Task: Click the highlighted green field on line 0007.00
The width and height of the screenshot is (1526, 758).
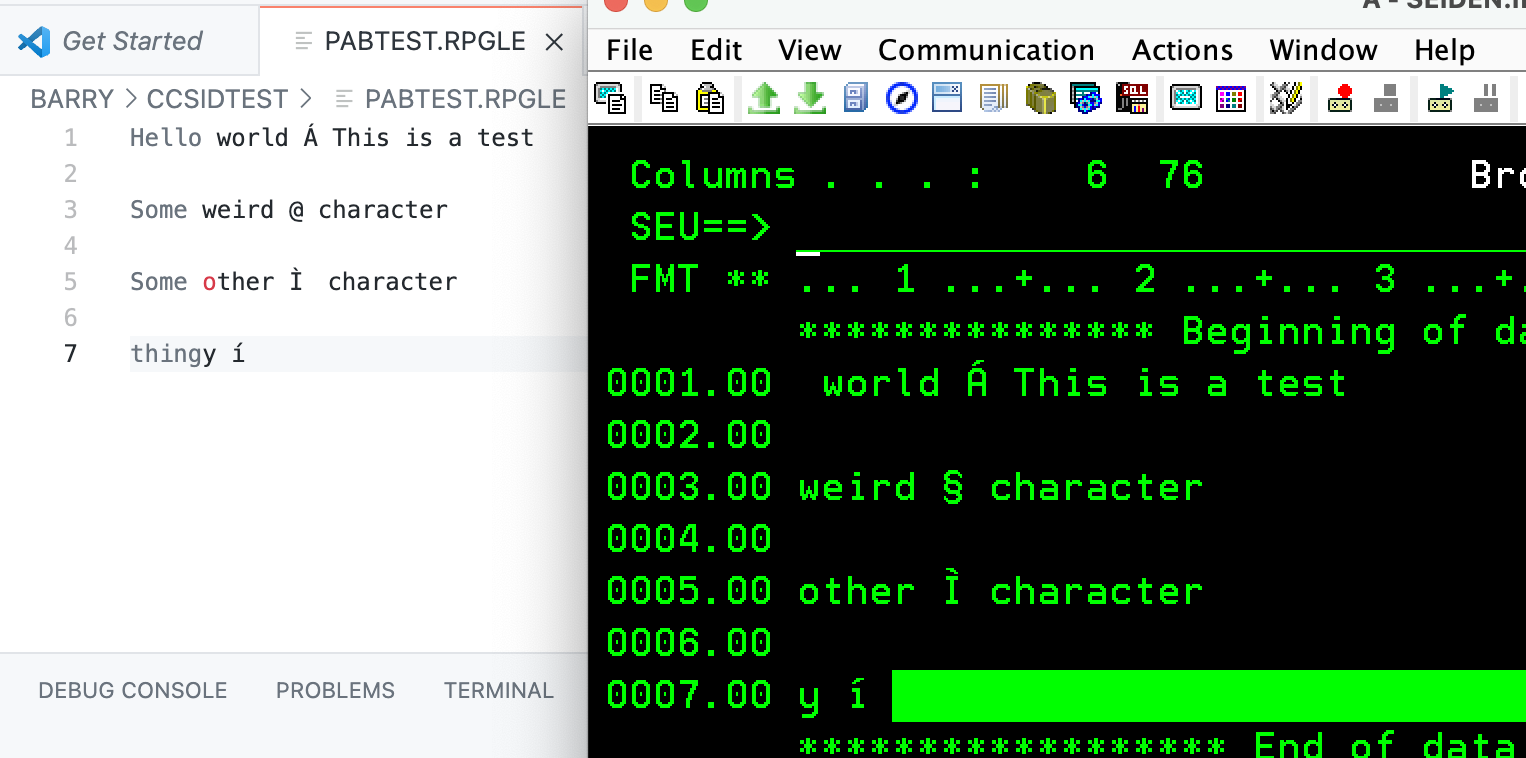Action: [1208, 696]
